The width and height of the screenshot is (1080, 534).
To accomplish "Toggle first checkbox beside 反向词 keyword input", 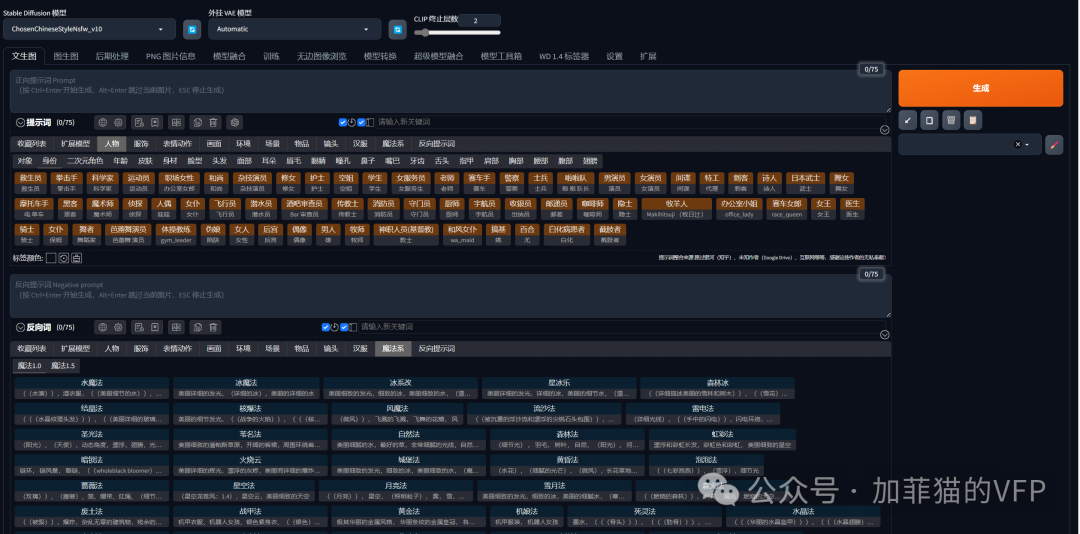I will point(326,327).
